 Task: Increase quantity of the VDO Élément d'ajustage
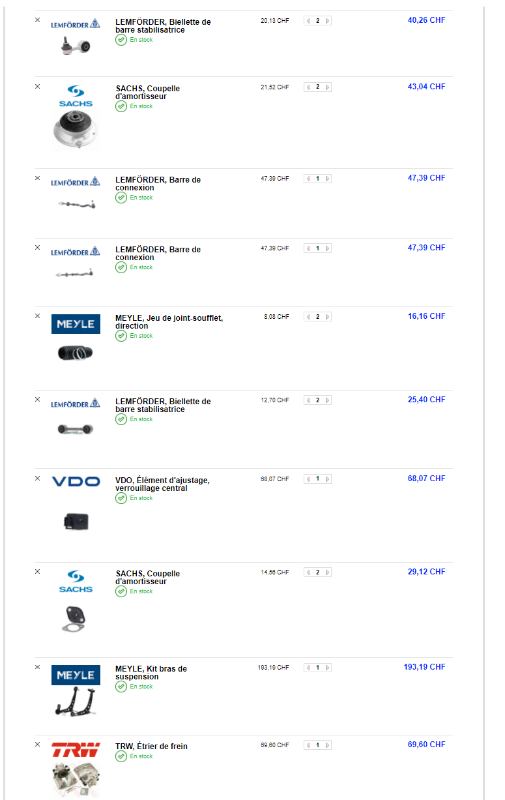coord(327,479)
